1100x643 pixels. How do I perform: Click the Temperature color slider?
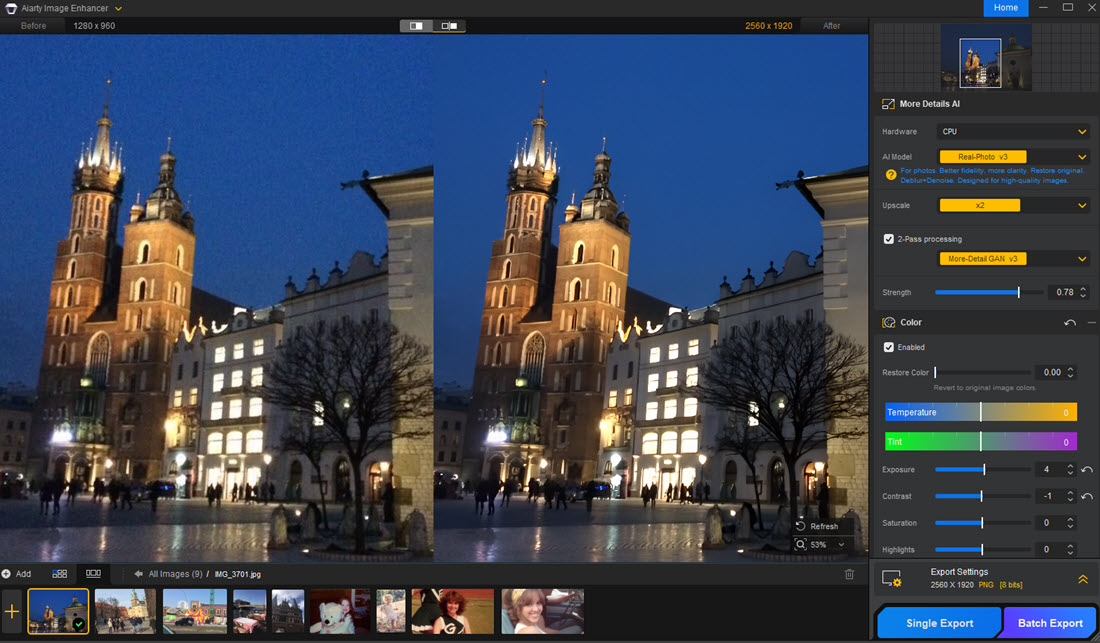[x=980, y=412]
